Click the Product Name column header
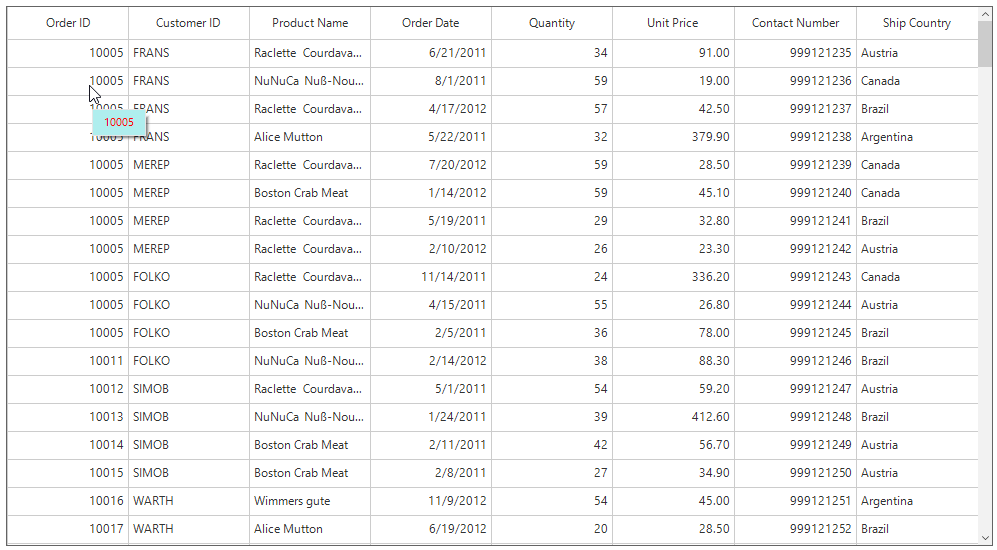 (310, 23)
